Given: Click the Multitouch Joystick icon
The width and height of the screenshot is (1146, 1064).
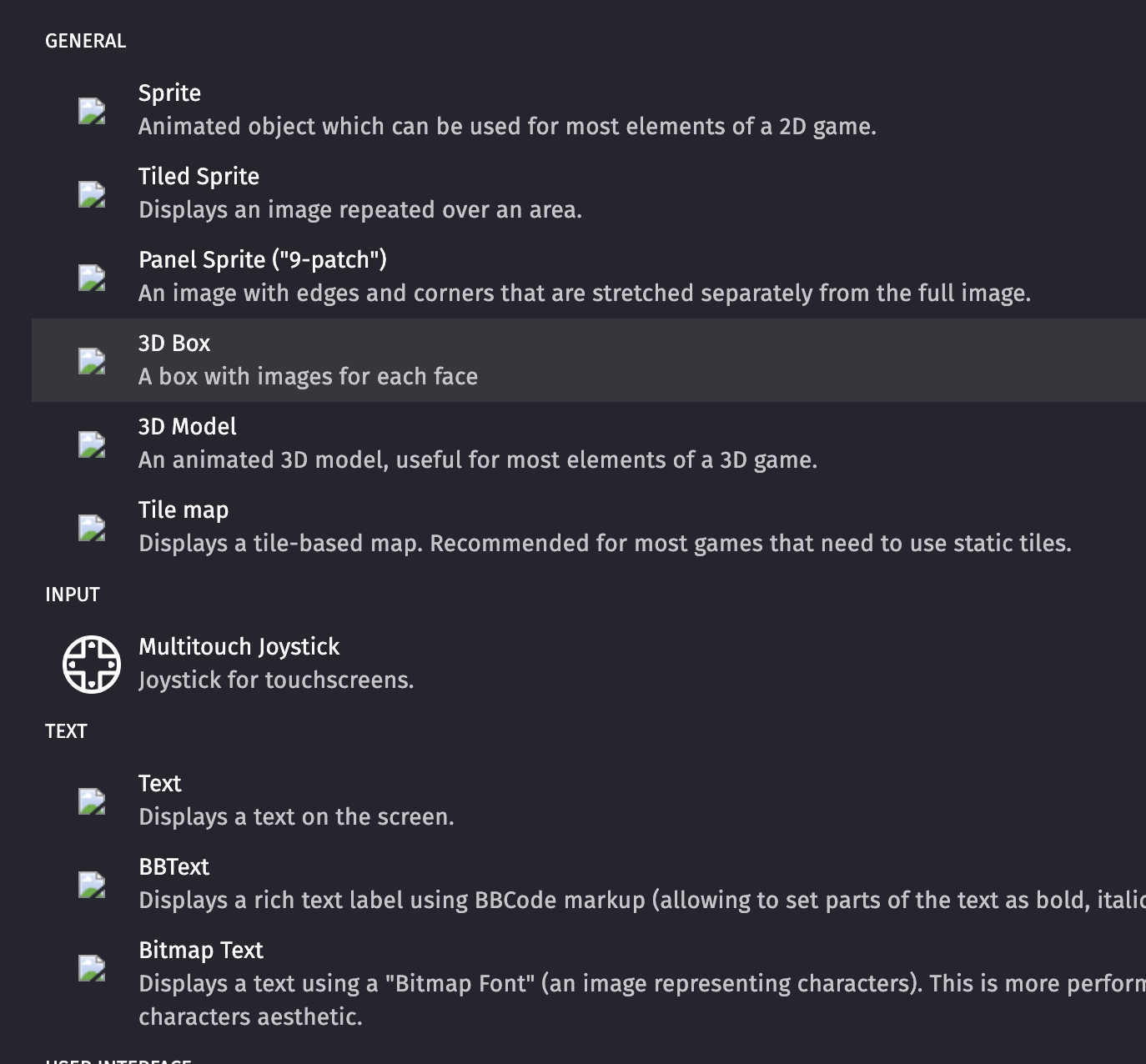Looking at the screenshot, I should [x=92, y=665].
